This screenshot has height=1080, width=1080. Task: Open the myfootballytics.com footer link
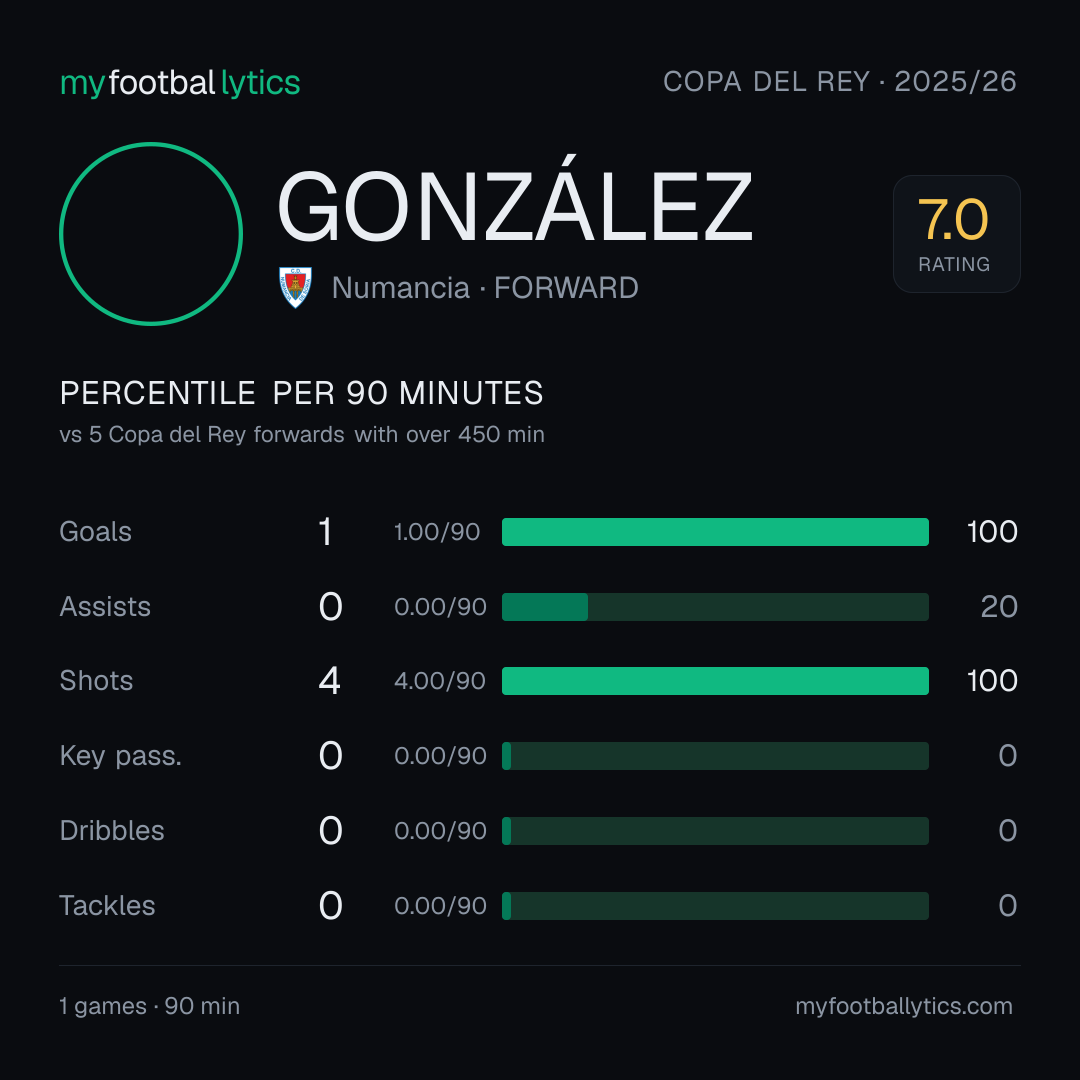(904, 1006)
